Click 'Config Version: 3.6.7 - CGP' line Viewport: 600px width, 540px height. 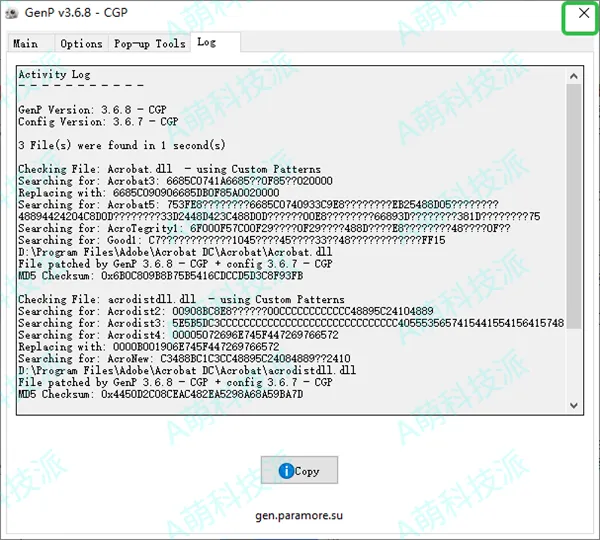click(x=98, y=122)
